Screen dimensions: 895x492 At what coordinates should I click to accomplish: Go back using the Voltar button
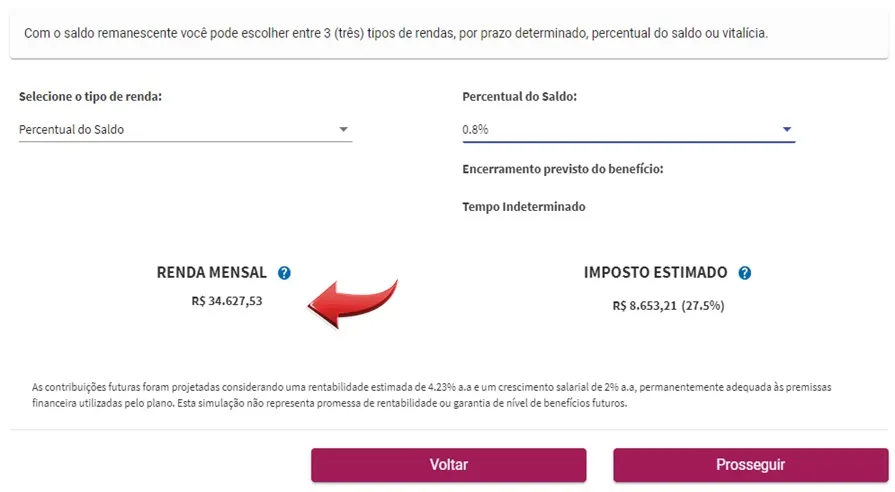pos(449,465)
